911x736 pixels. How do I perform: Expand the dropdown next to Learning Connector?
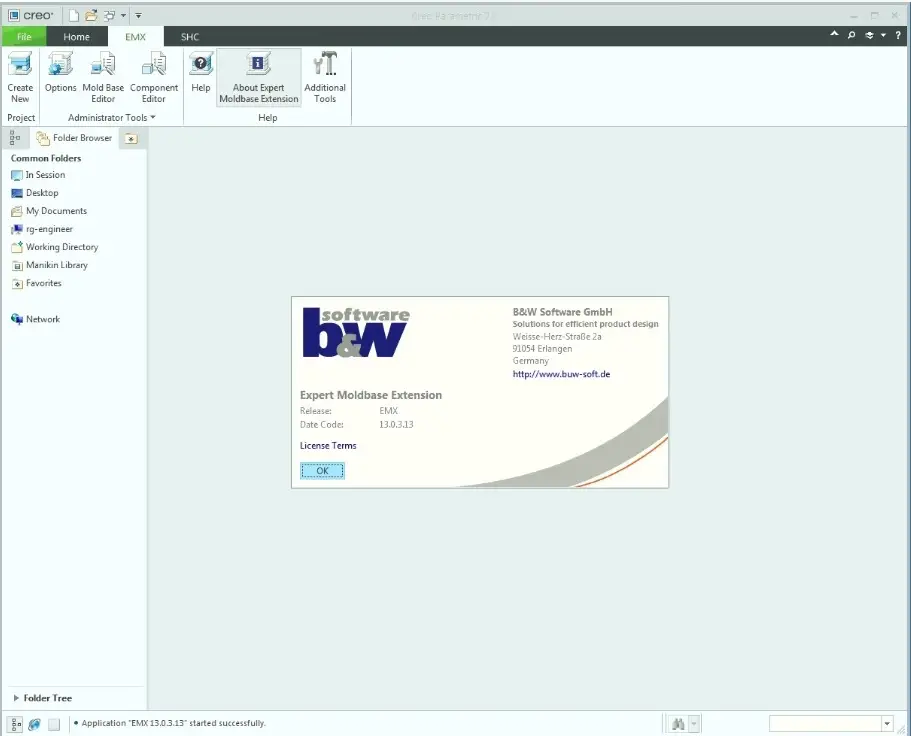click(x=883, y=35)
